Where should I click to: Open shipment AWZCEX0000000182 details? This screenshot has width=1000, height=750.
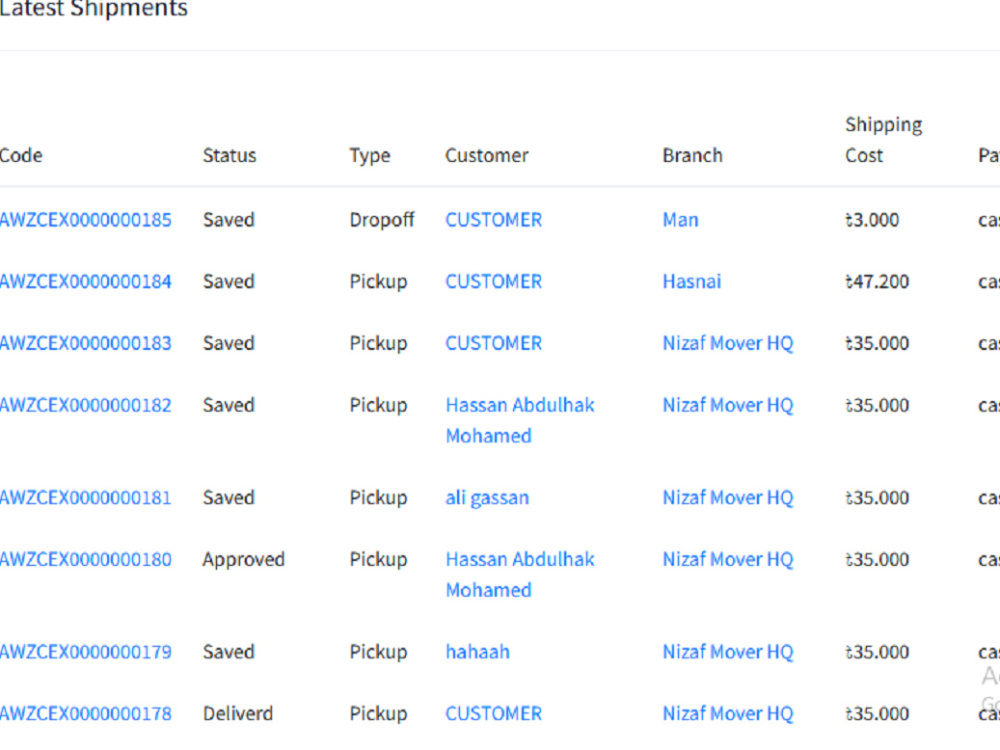click(x=85, y=406)
